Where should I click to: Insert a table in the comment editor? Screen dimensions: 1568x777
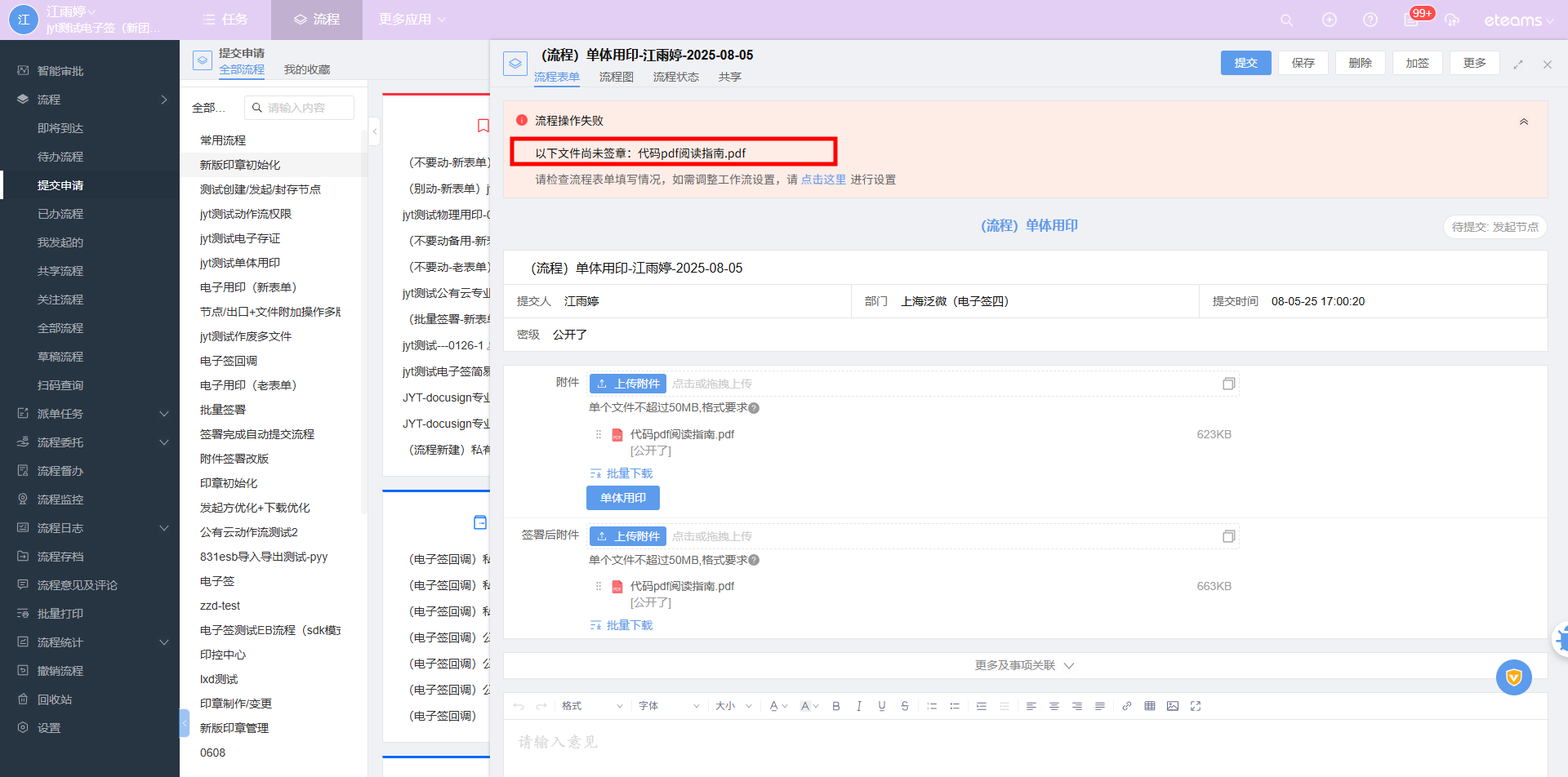[x=1150, y=706]
